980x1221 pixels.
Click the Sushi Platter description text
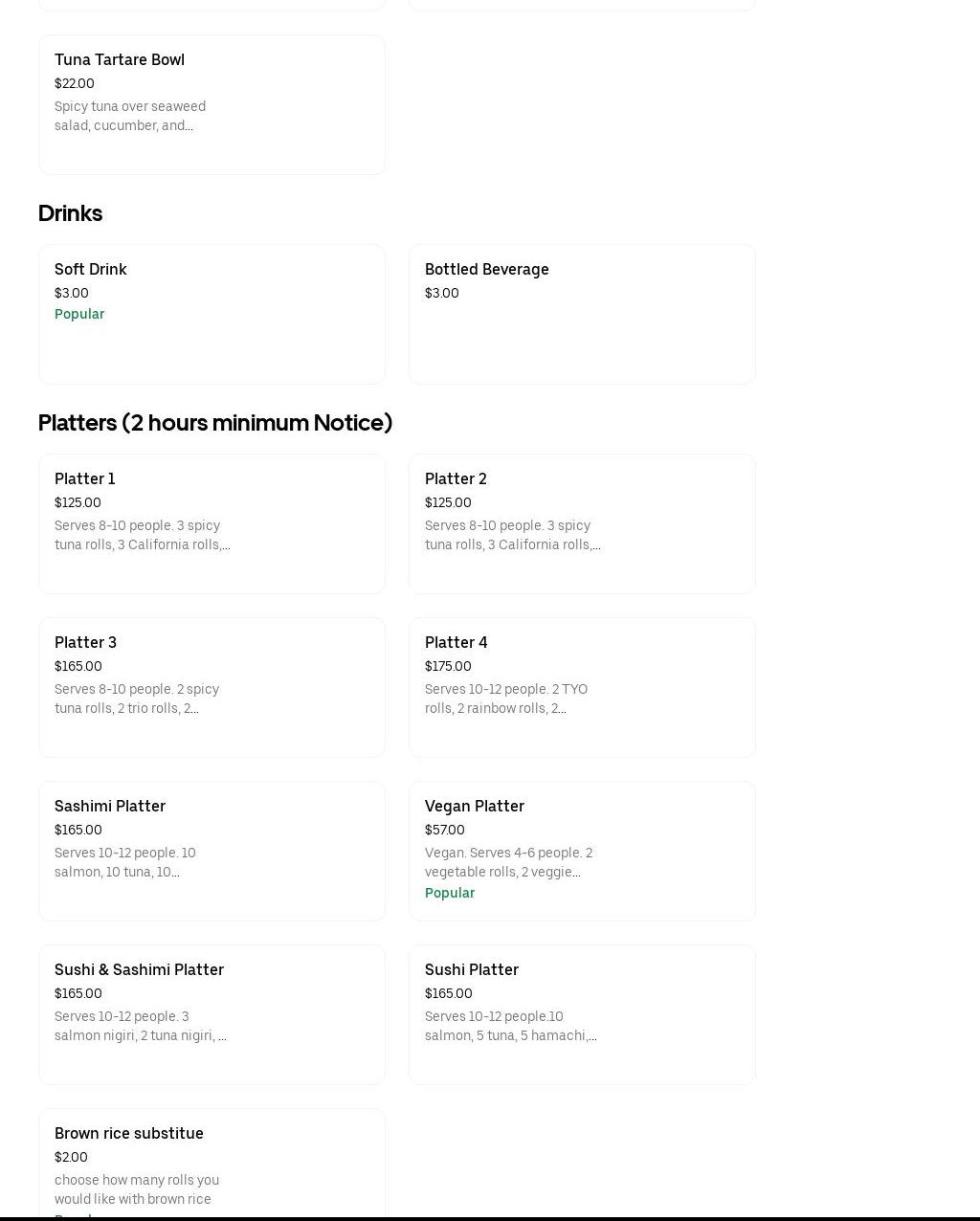[510, 1026]
